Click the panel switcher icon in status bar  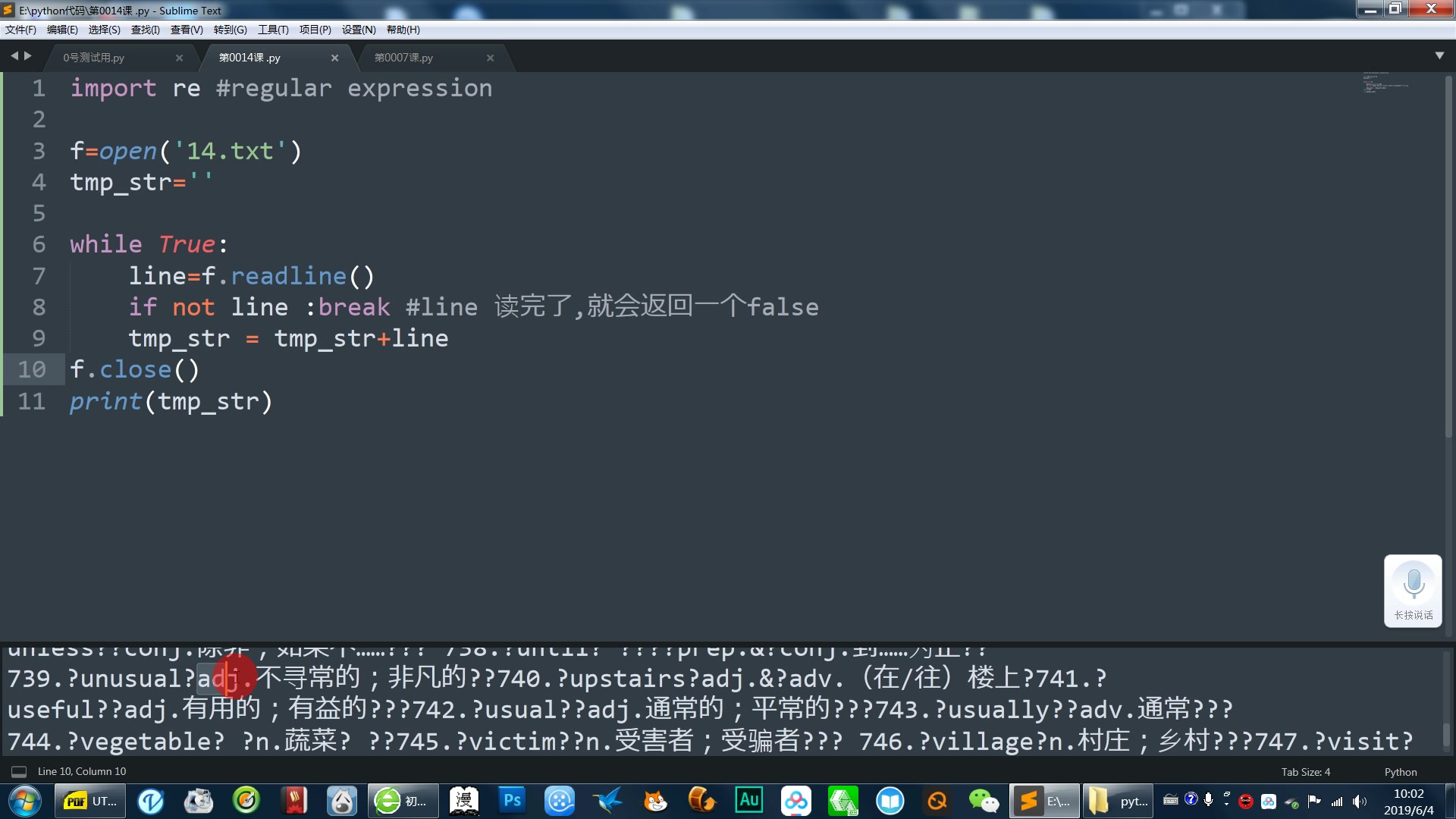pos(19,771)
